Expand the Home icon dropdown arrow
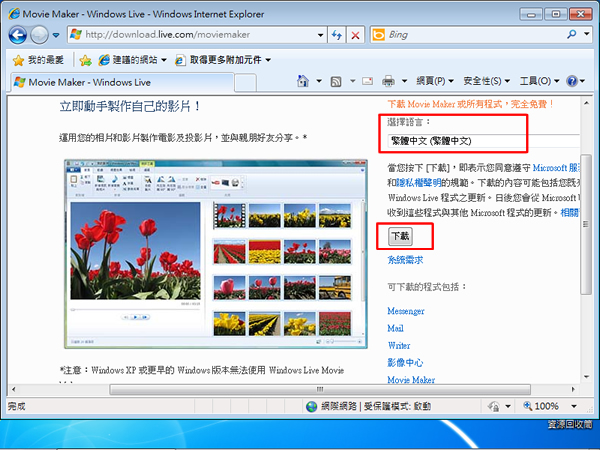Screen dimensions: 600x450 pyautogui.click(x=319, y=81)
